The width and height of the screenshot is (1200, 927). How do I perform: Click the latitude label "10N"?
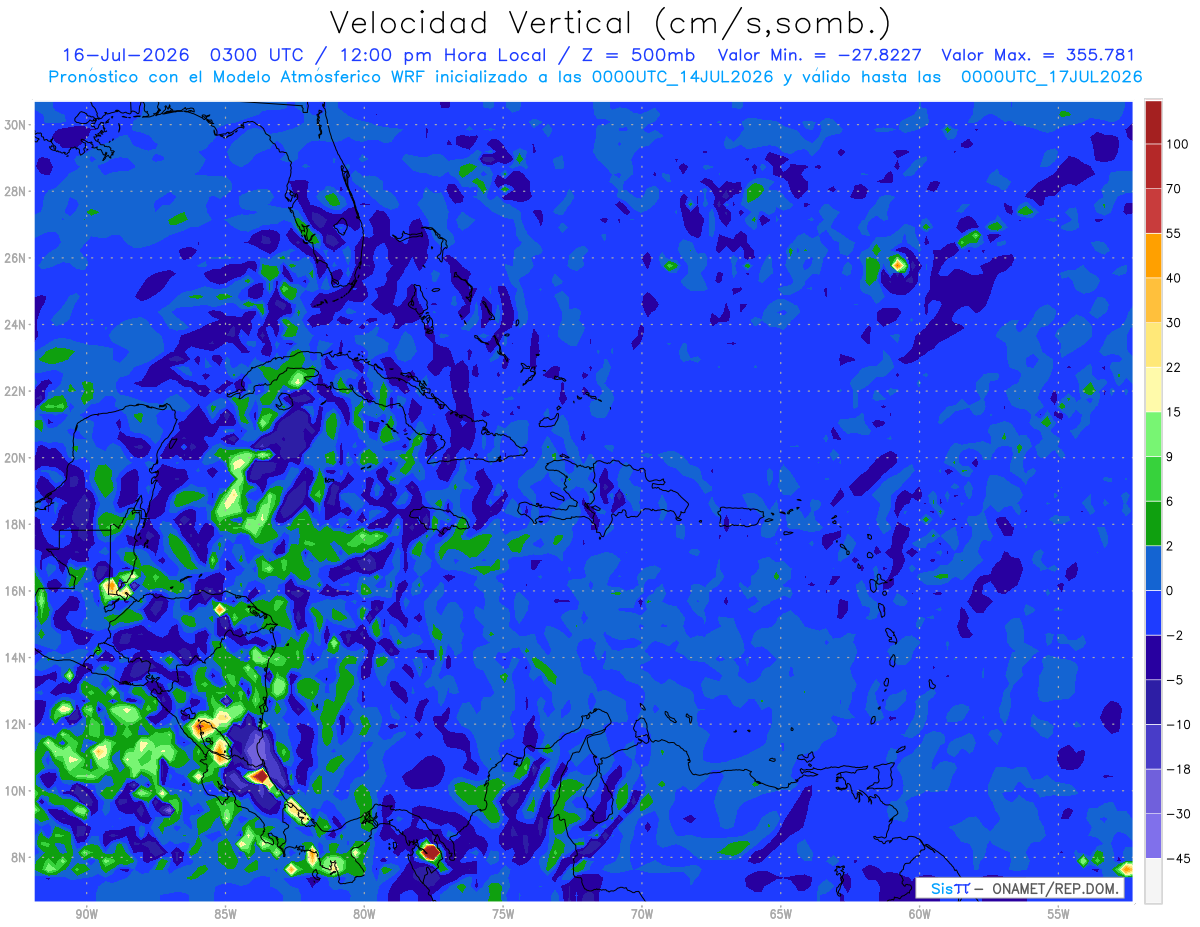click(x=17, y=790)
